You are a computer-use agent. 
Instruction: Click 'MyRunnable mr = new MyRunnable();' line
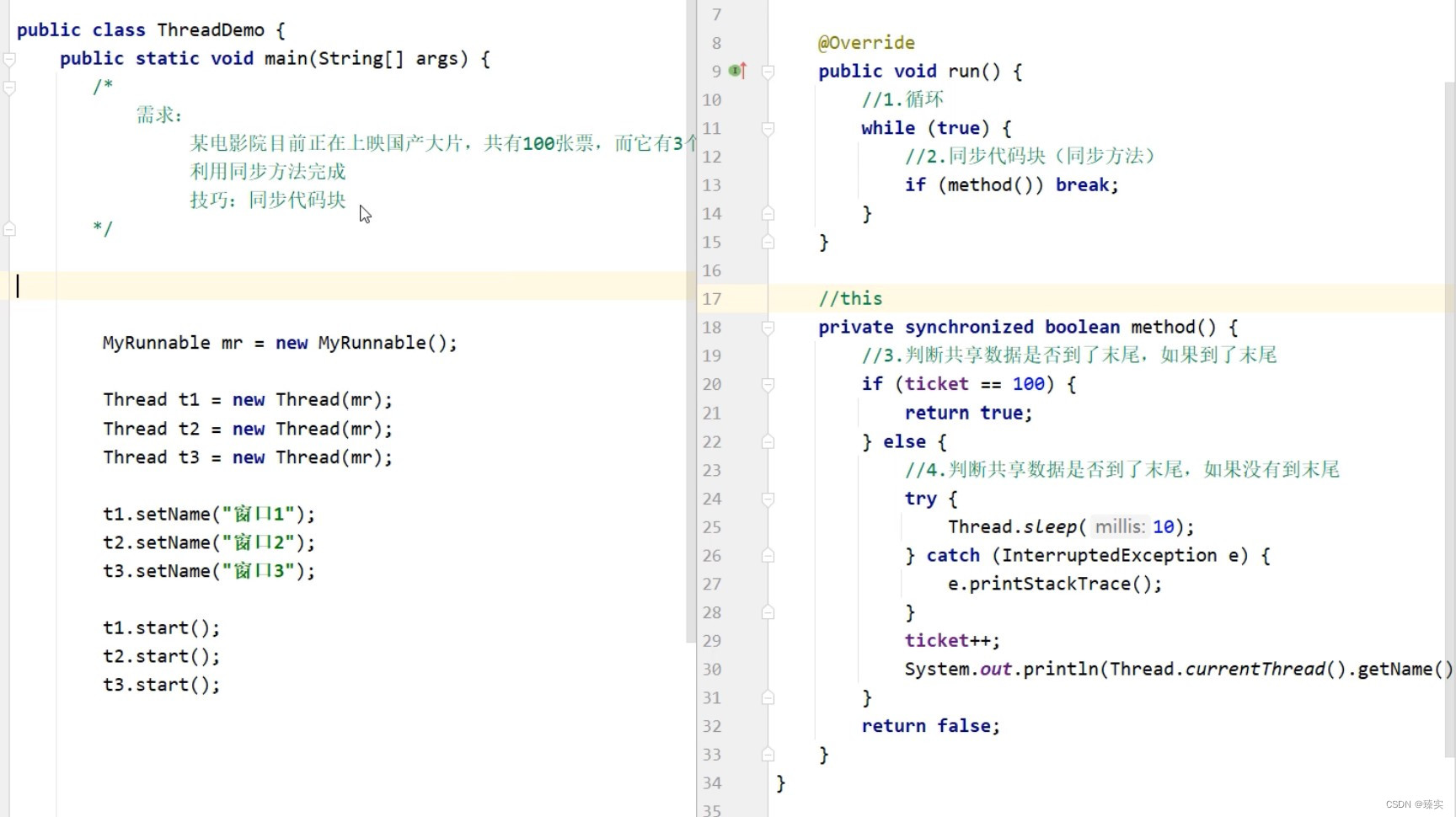coord(280,344)
